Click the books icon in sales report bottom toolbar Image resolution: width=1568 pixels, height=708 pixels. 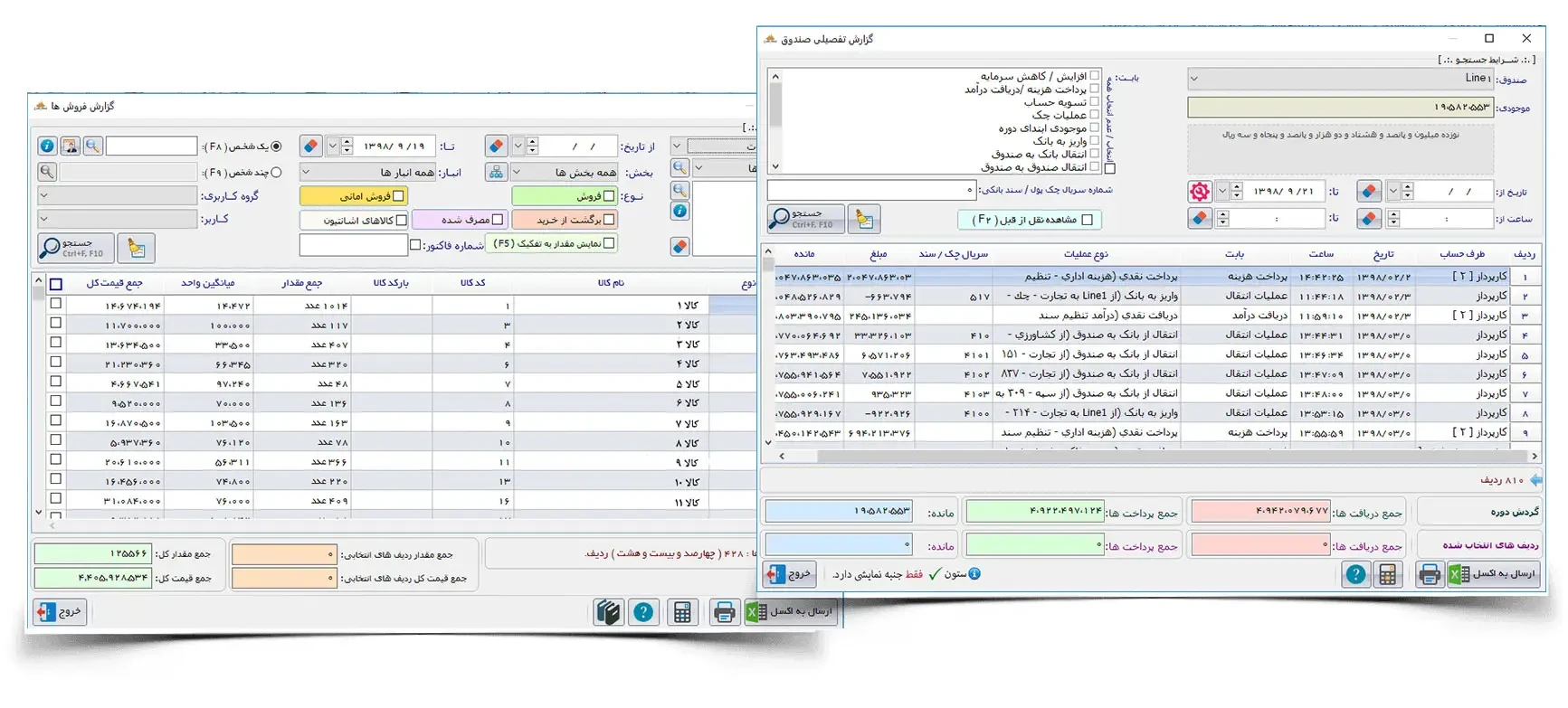609,612
